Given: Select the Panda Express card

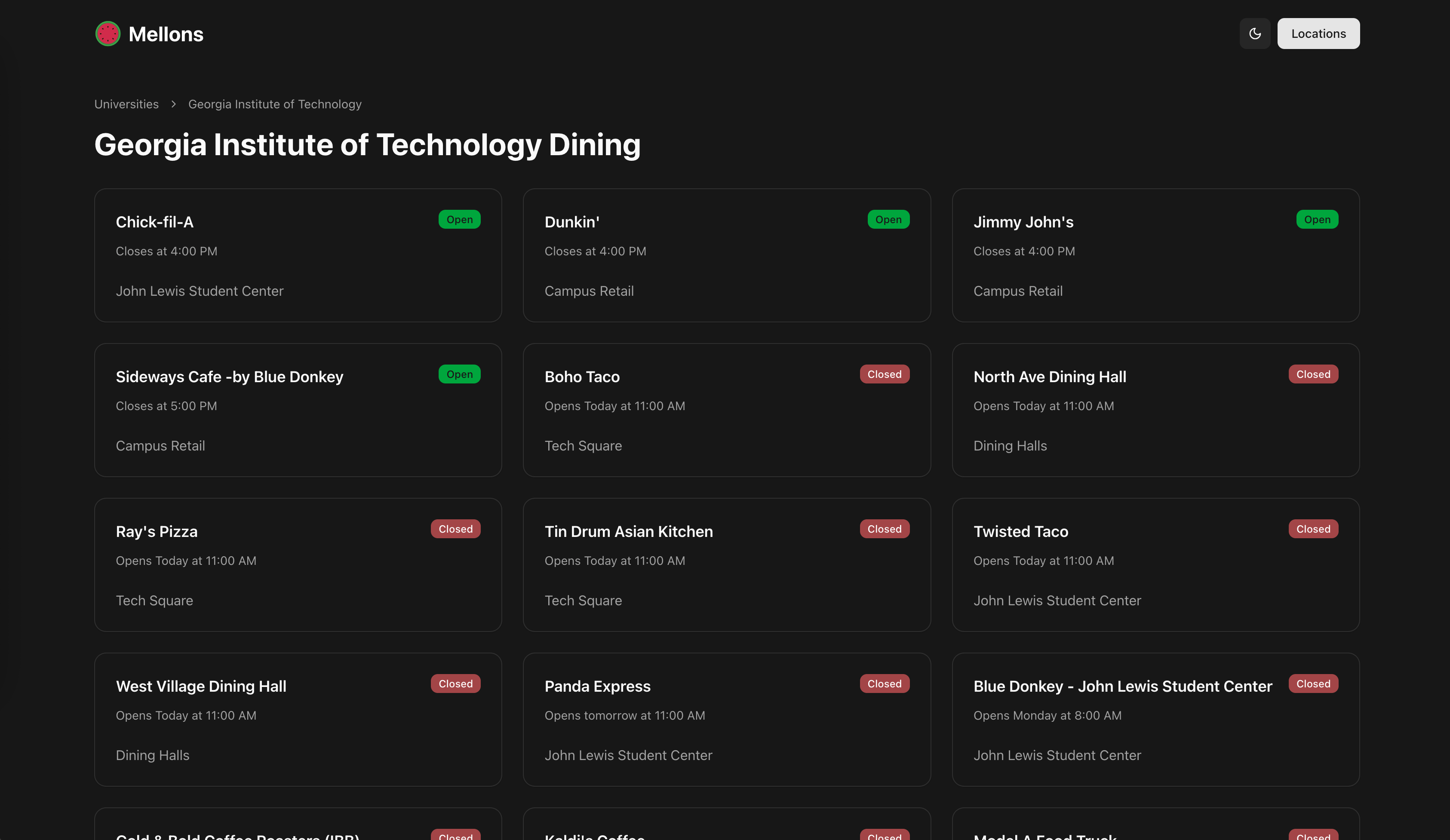Looking at the screenshot, I should click(726, 720).
